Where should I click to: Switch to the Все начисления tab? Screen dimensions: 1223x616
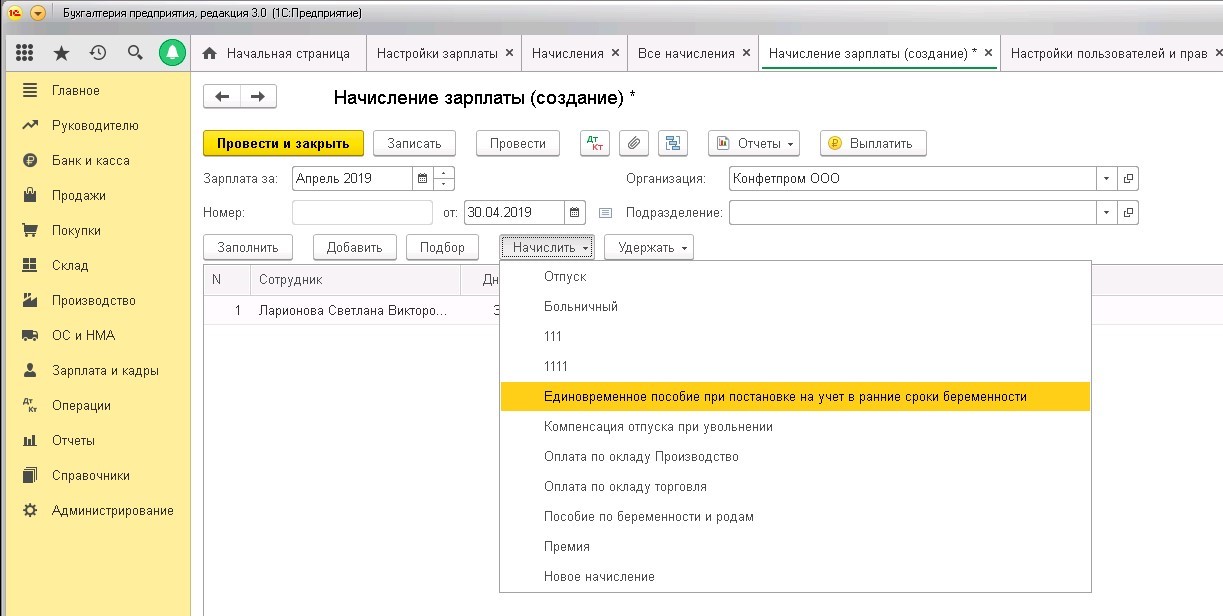click(x=686, y=53)
